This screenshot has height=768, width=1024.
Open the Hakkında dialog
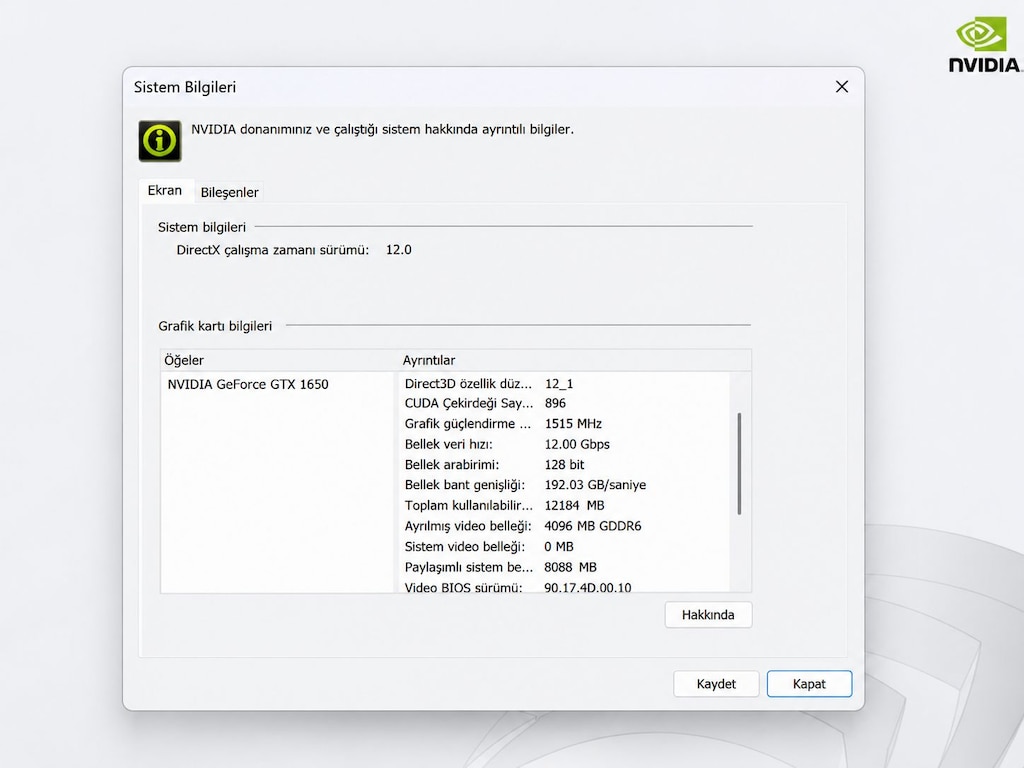pyautogui.click(x=708, y=615)
